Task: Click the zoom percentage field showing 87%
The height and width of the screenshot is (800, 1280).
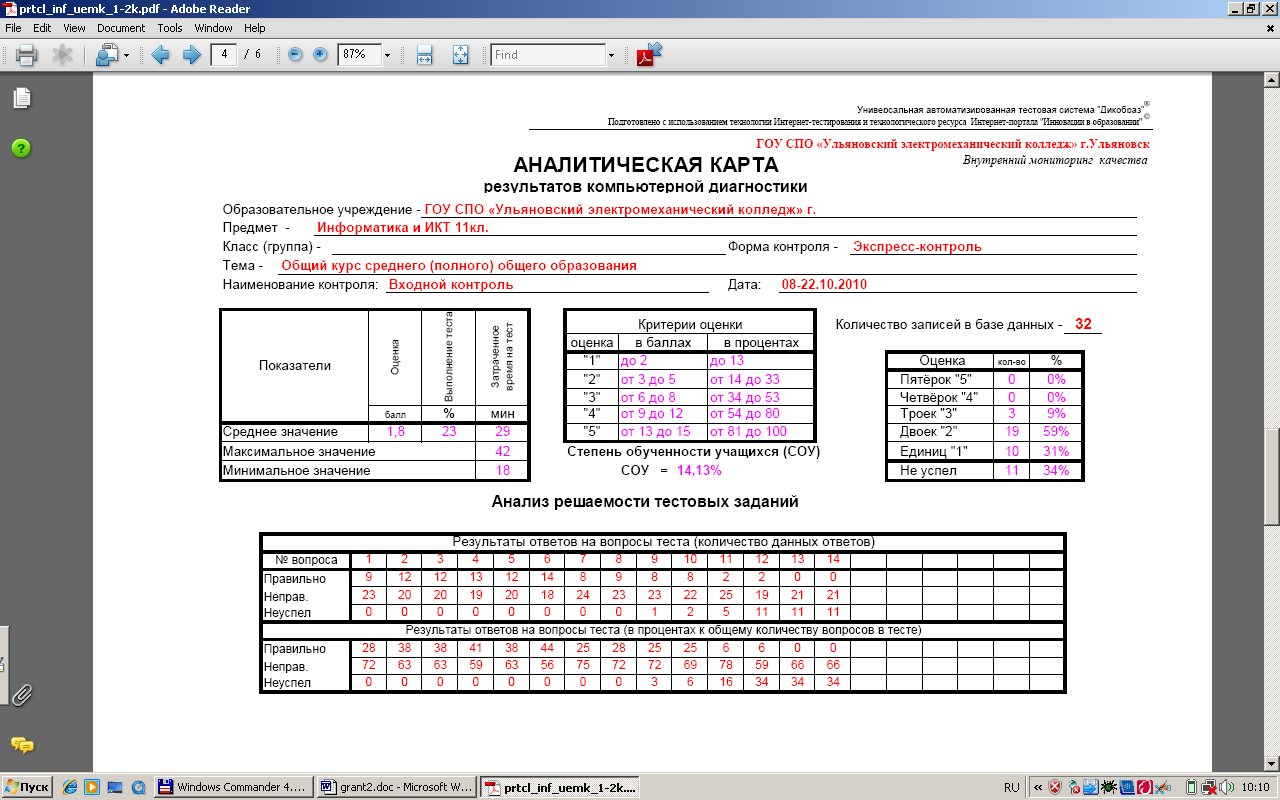Action: pyautogui.click(x=359, y=55)
